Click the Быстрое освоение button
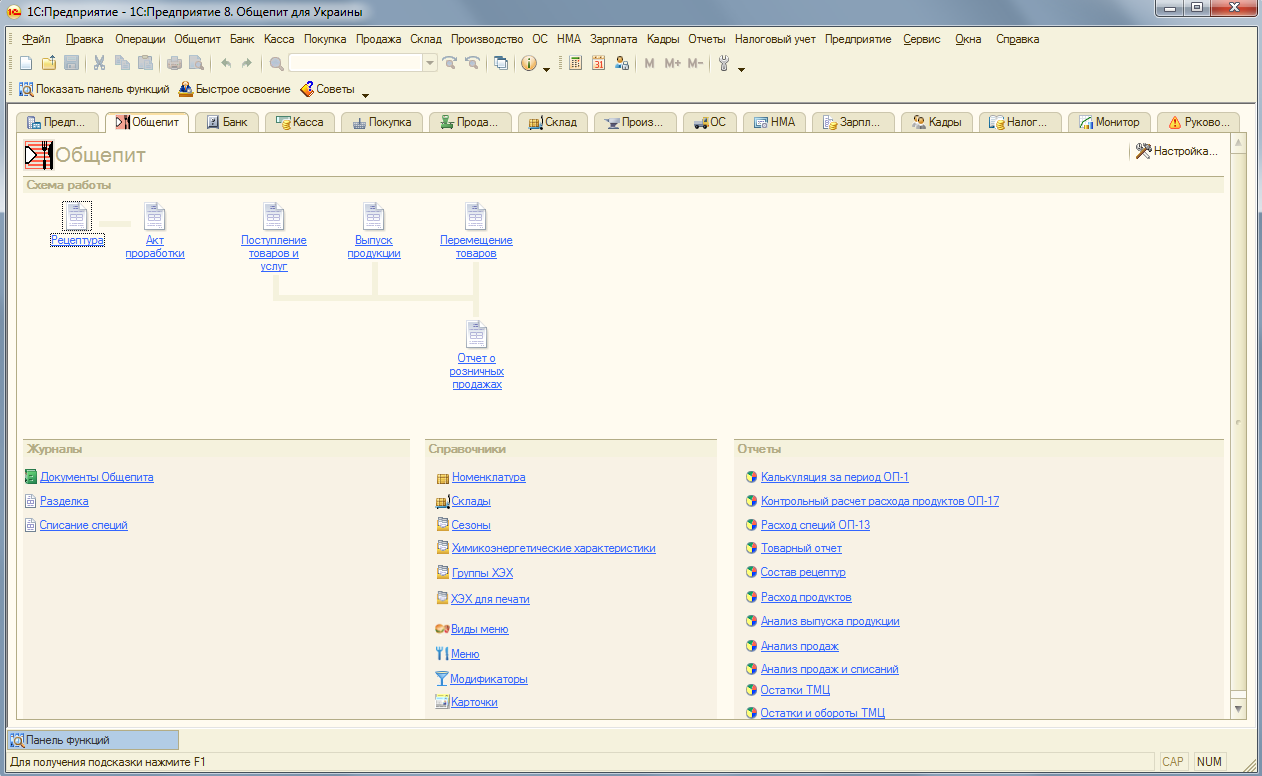1262x776 pixels. tap(235, 89)
